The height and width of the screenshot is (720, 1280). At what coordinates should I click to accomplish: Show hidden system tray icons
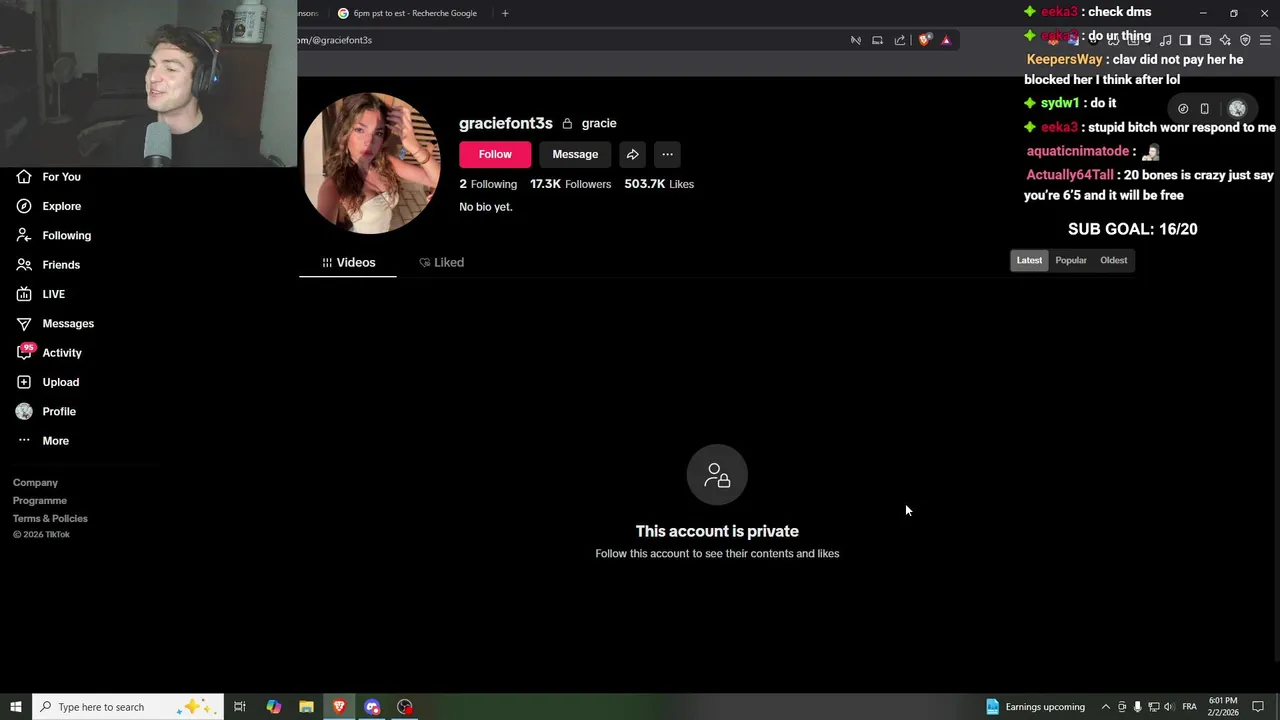[x=1105, y=707]
